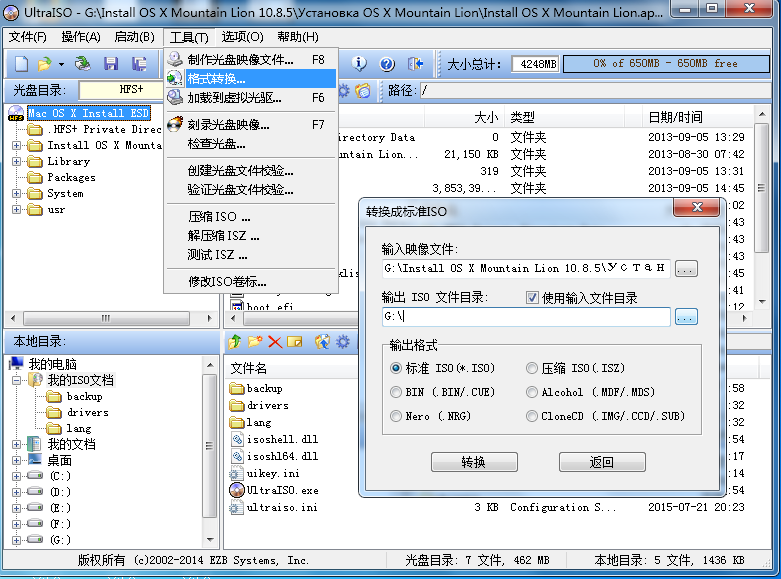Image resolution: width=781 pixels, height=579 pixels.
Task: Expand the System folder in the disc tree
Action: pyautogui.click(x=16, y=193)
